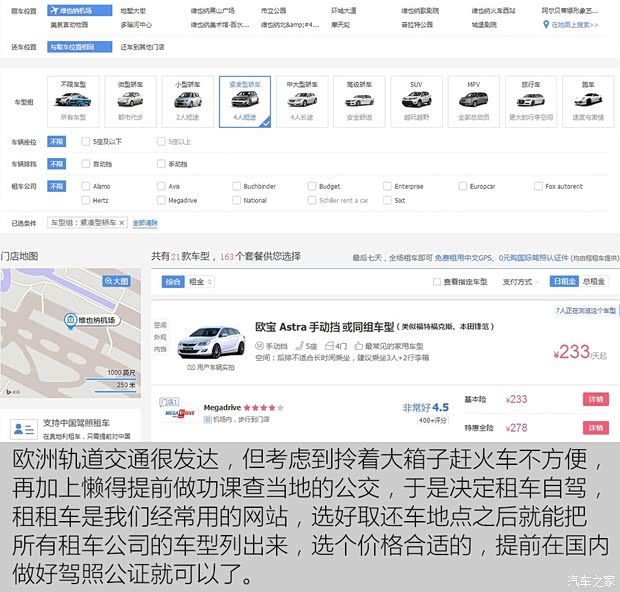Select pickup location 多瑙河中心

136,25
